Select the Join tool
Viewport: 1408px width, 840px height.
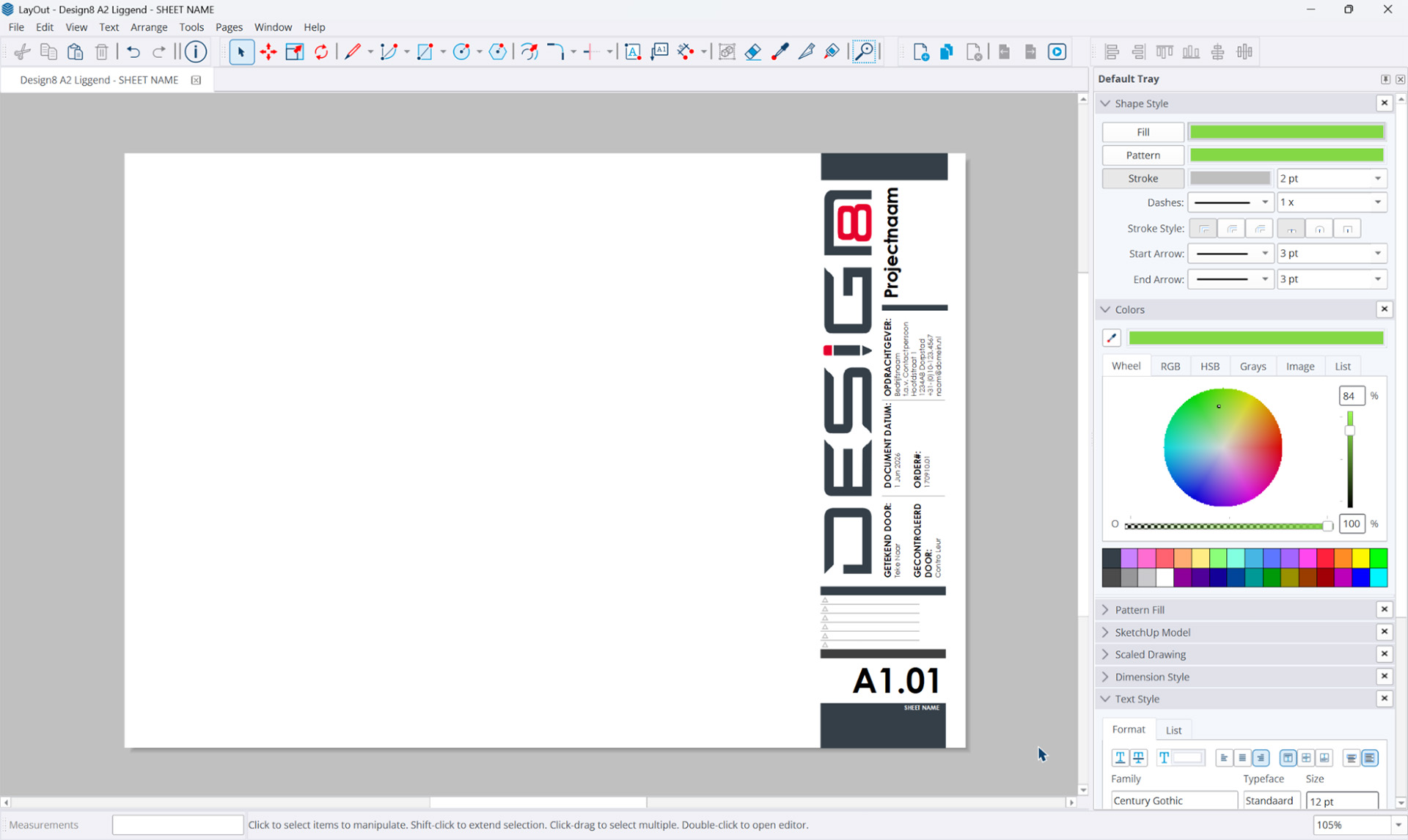pyautogui.click(x=832, y=52)
